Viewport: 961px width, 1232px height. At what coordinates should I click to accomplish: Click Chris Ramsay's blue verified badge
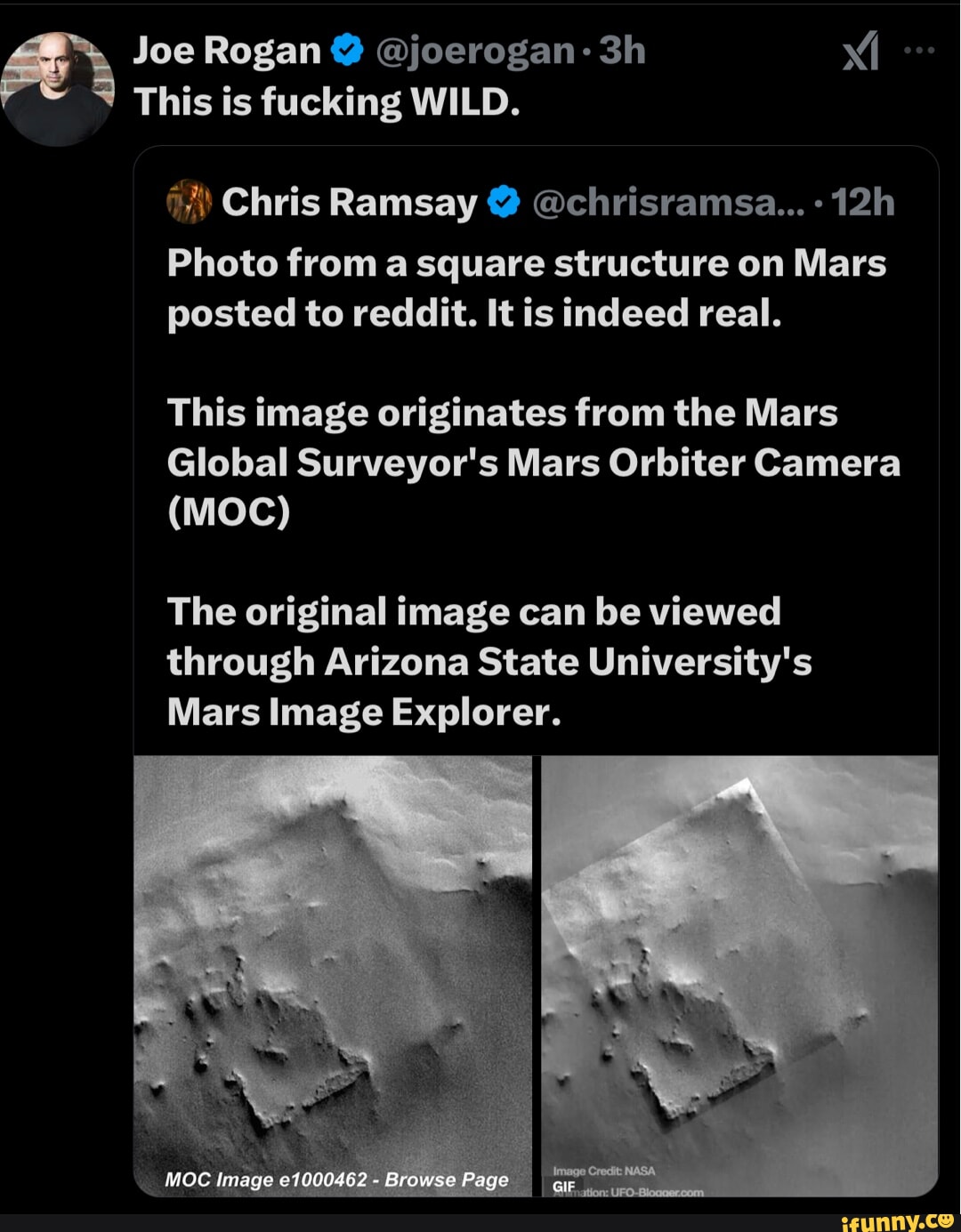(504, 200)
